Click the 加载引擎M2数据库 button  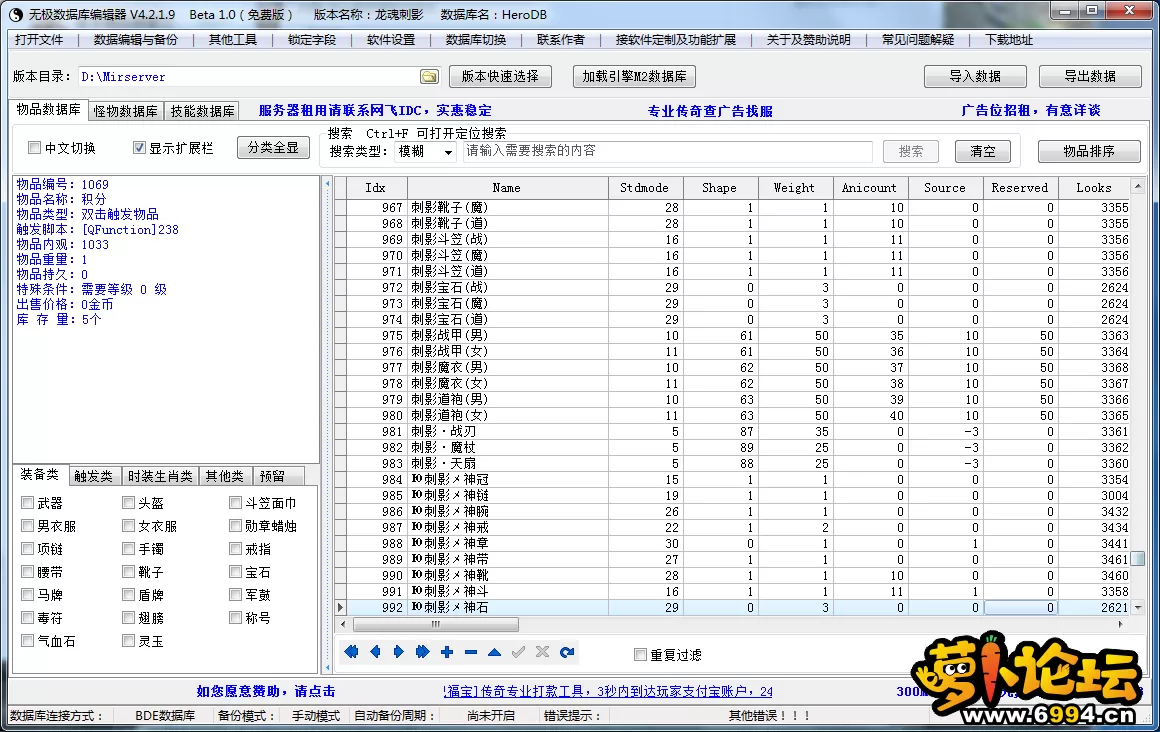tap(634, 76)
